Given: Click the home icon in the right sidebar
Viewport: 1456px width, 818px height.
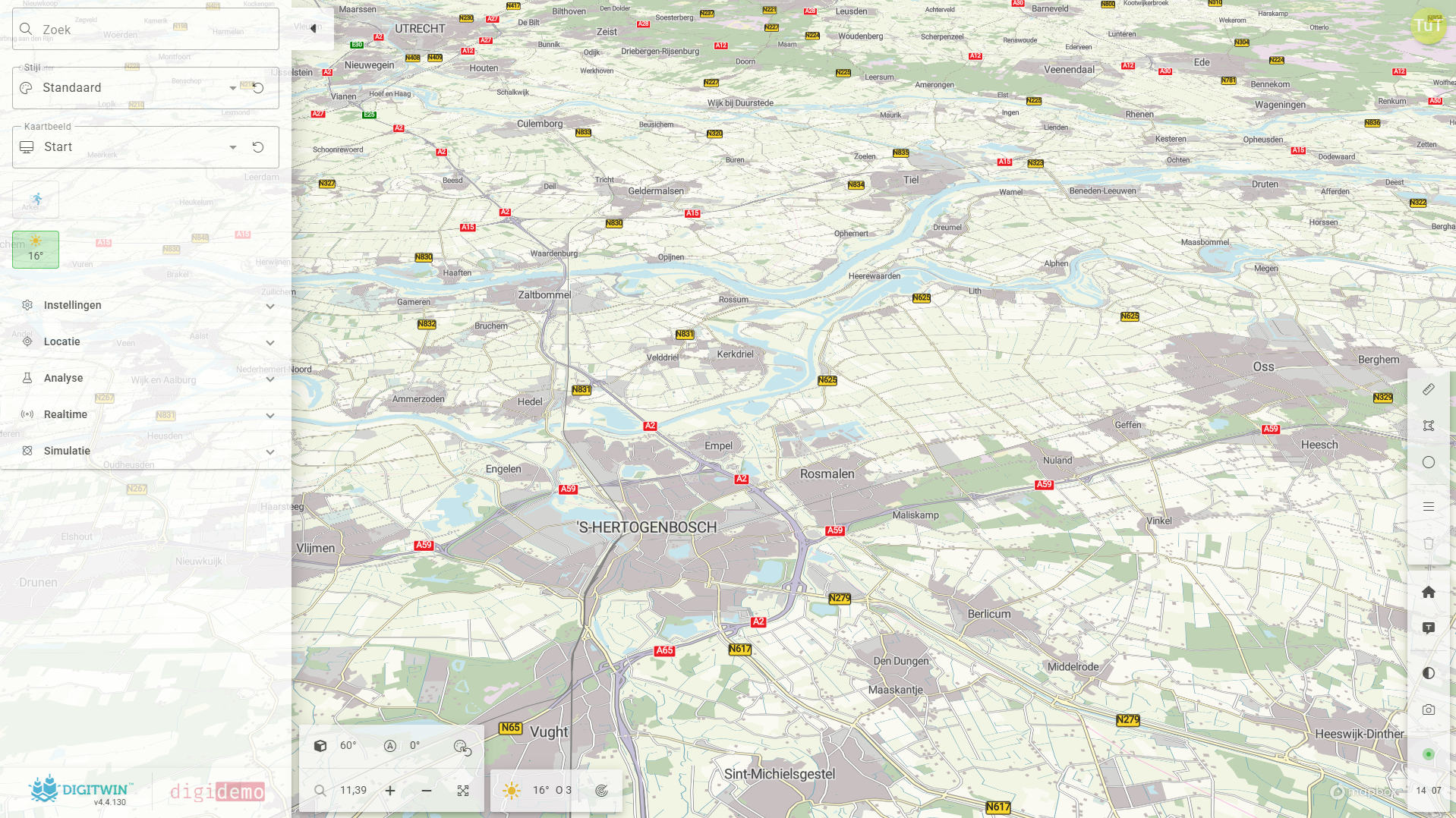Looking at the screenshot, I should pyautogui.click(x=1429, y=592).
